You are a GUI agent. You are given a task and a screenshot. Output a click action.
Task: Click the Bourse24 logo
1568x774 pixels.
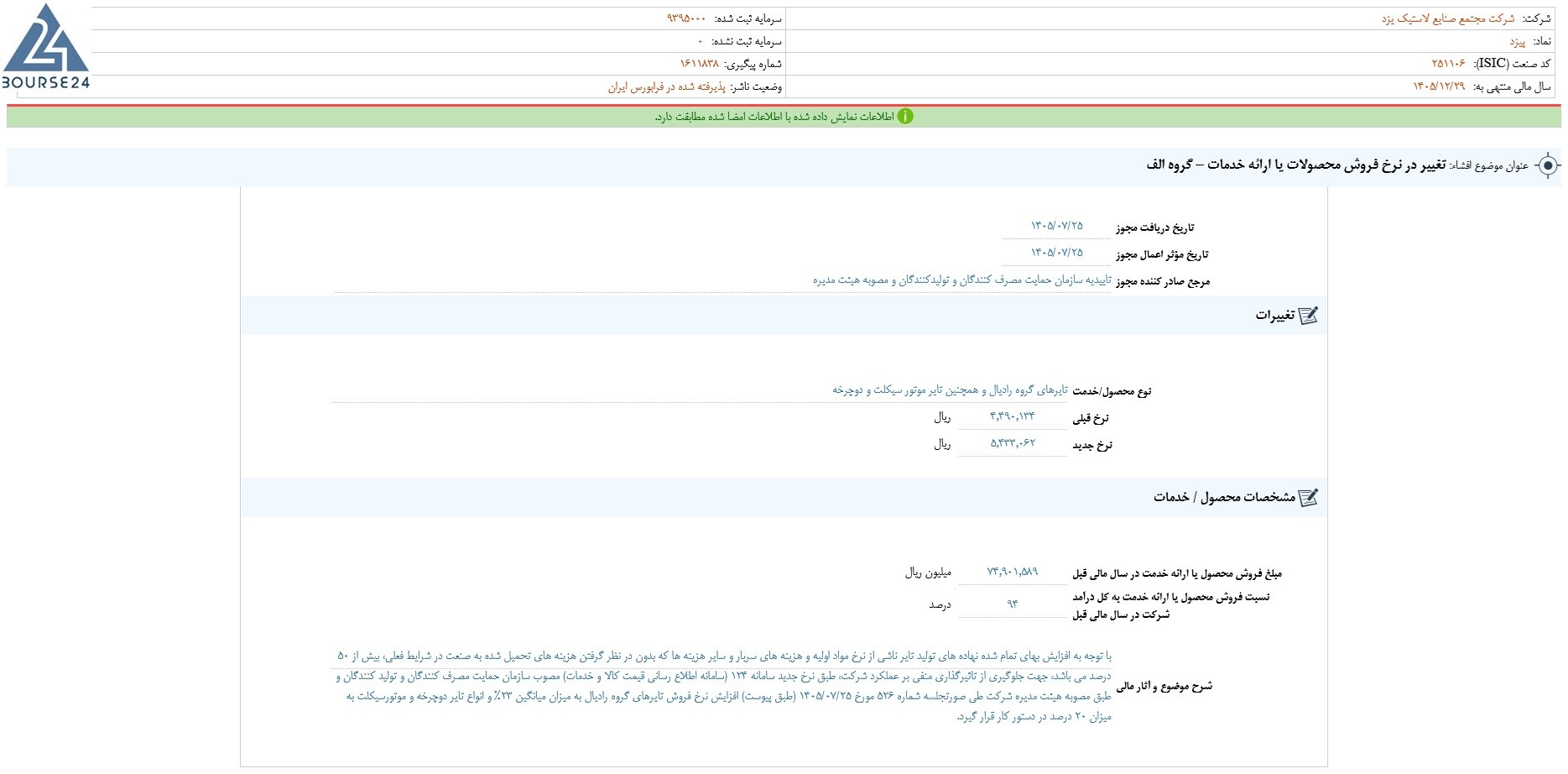(x=46, y=46)
